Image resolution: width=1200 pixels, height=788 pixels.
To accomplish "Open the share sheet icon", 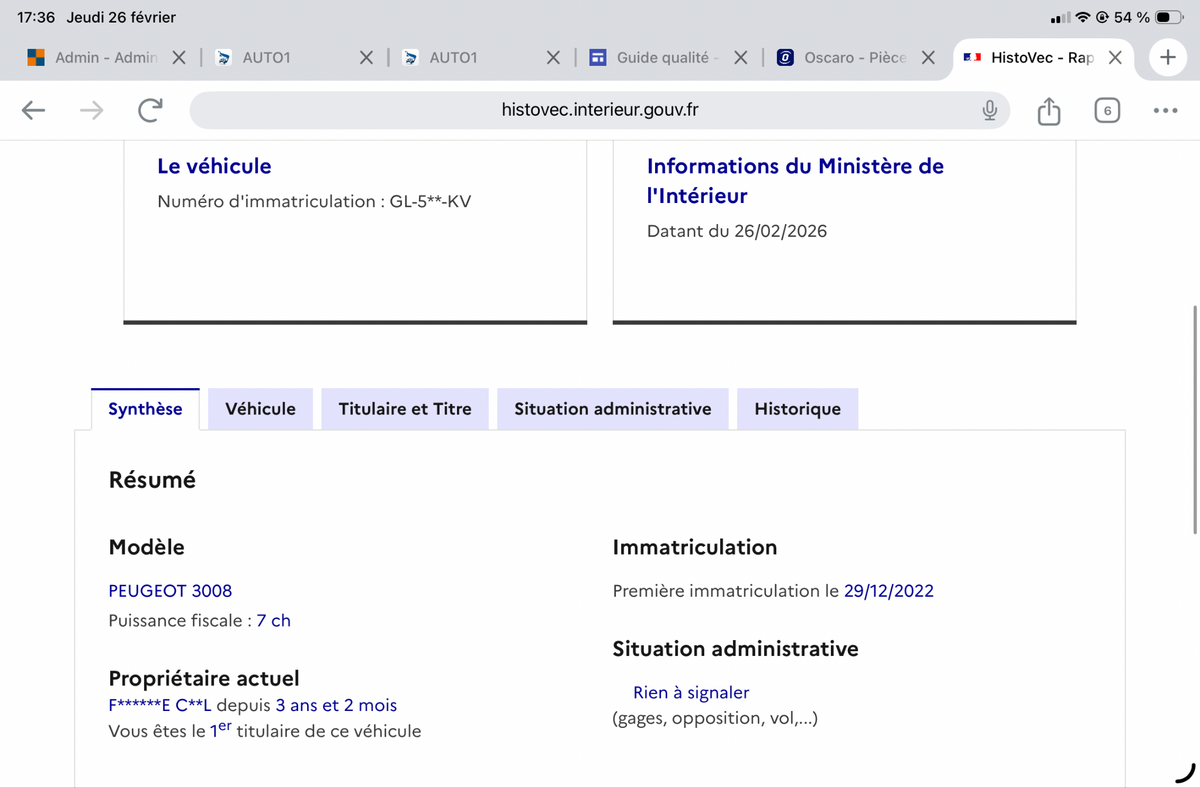I will click(x=1048, y=110).
